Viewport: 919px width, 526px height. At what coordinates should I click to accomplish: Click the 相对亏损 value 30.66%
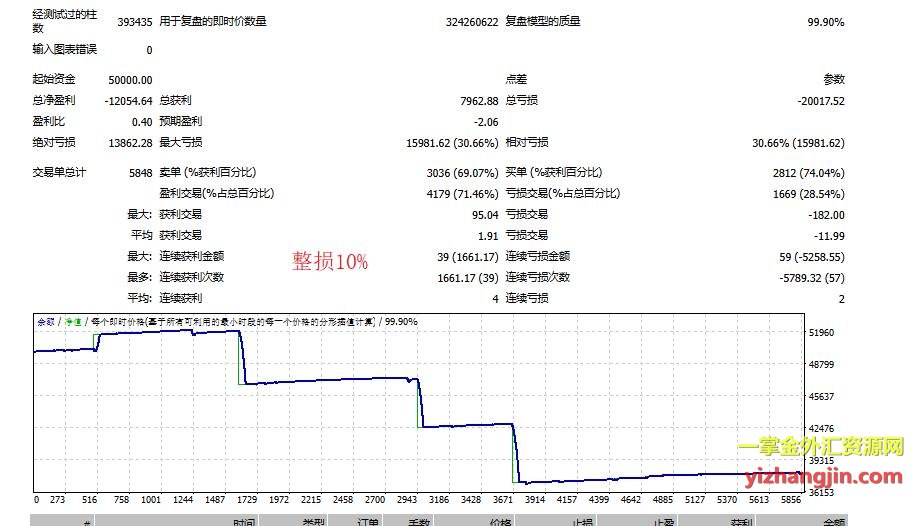tap(797, 143)
